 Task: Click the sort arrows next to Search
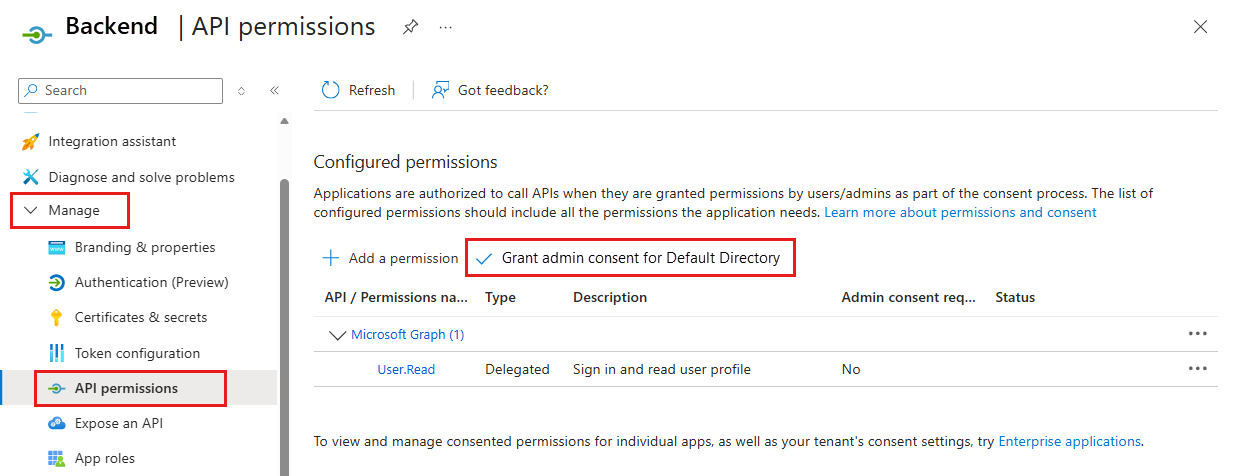[x=241, y=90]
